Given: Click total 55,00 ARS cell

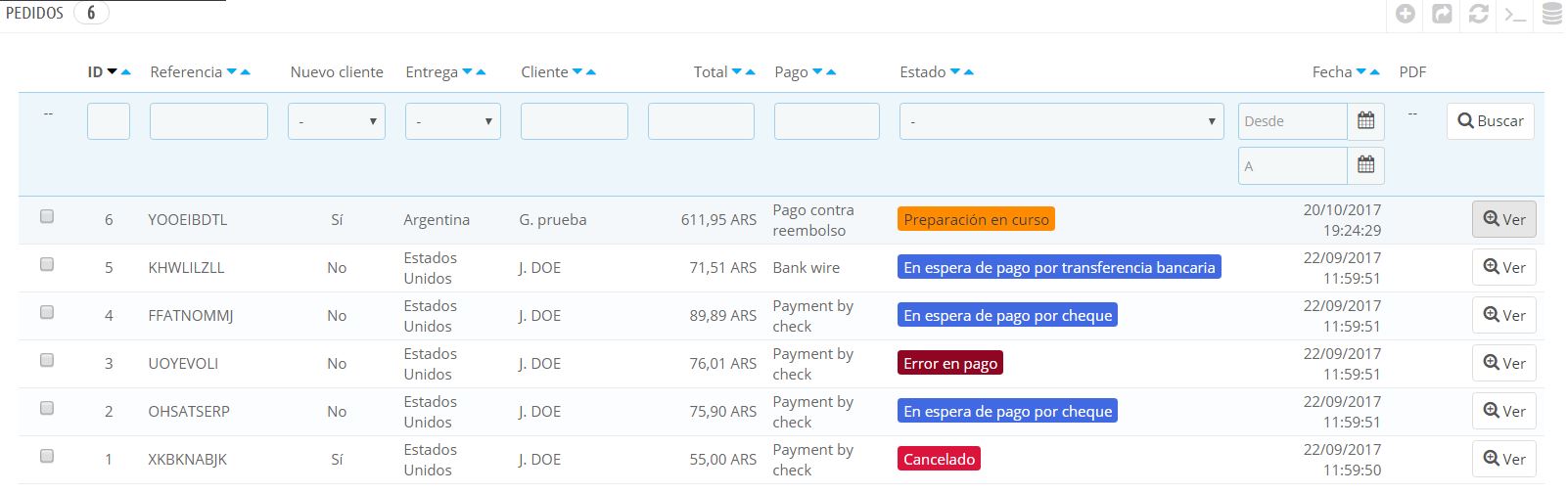Looking at the screenshot, I should [722, 459].
